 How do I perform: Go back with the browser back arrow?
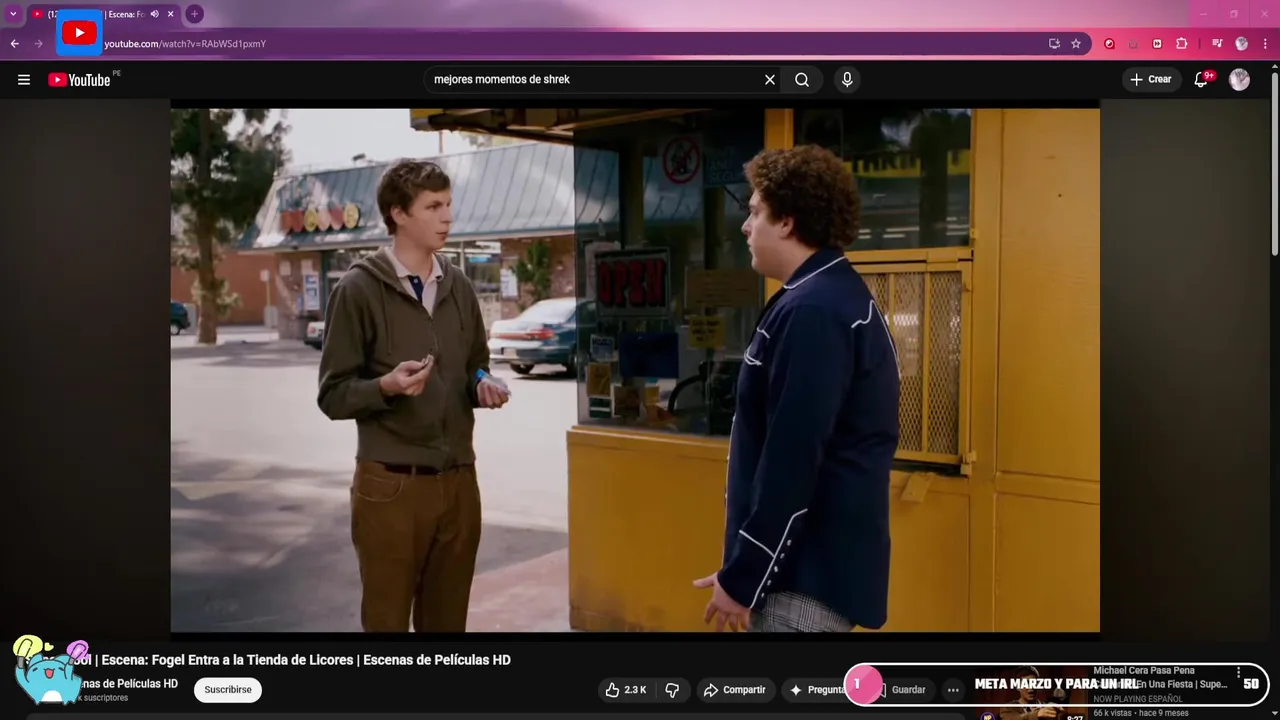click(x=15, y=44)
